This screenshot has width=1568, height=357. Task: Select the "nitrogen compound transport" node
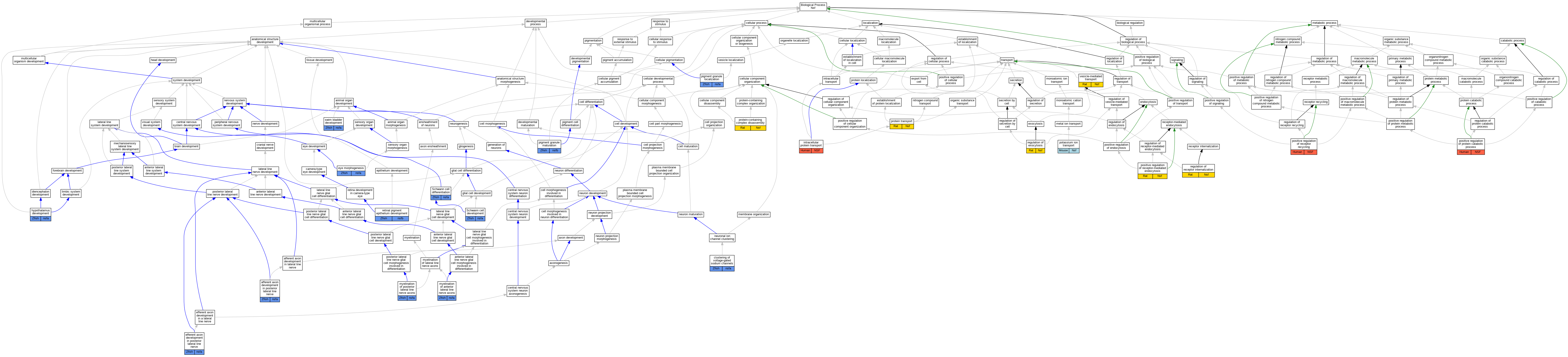click(925, 102)
